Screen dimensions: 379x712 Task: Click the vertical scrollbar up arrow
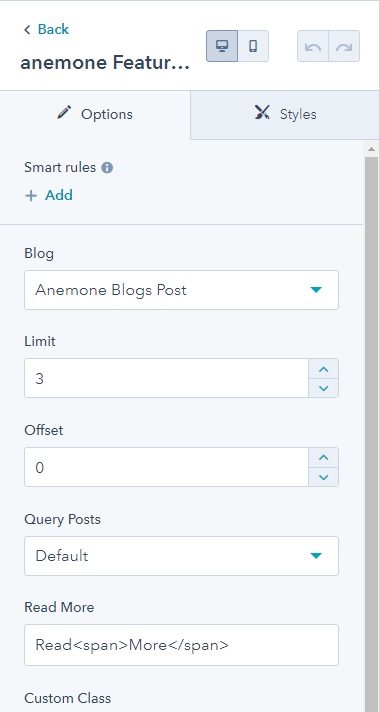tap(371, 148)
